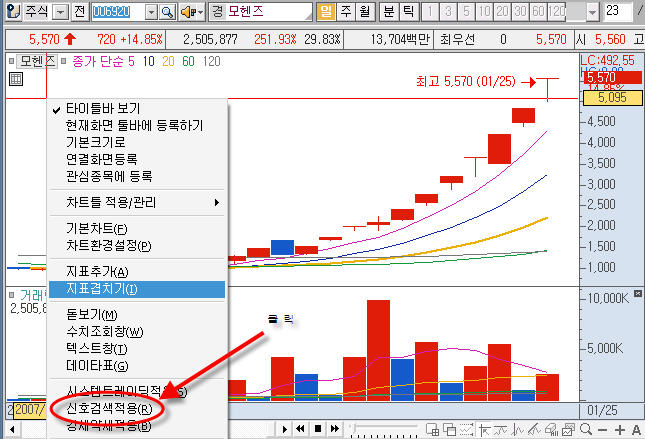645x439 pixels.
Task: Switch to minute chart with 분 button
Action: (x=389, y=12)
